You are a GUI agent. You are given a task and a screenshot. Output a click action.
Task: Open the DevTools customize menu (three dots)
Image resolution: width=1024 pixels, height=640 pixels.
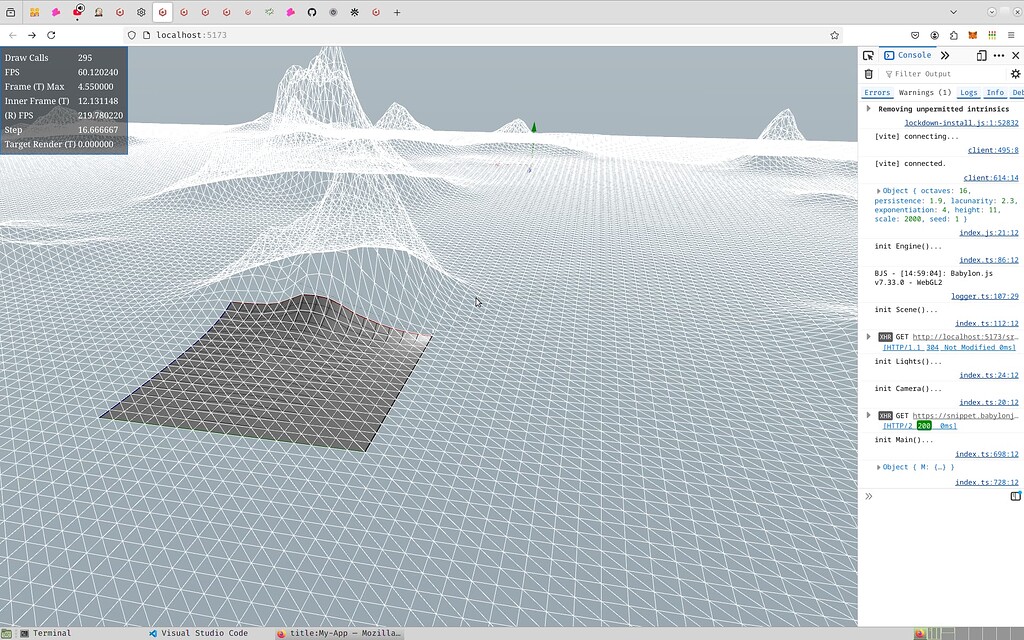(x=999, y=56)
